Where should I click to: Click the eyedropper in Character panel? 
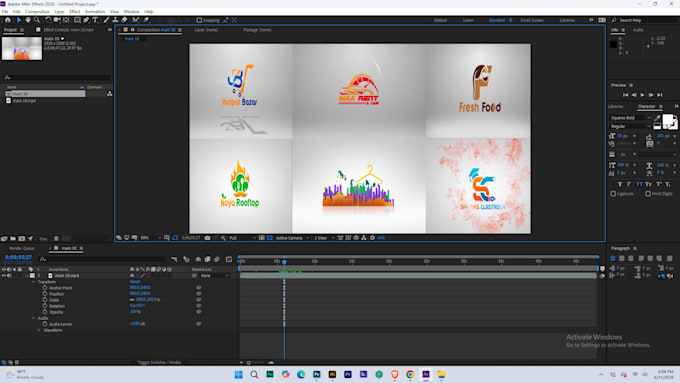657,118
